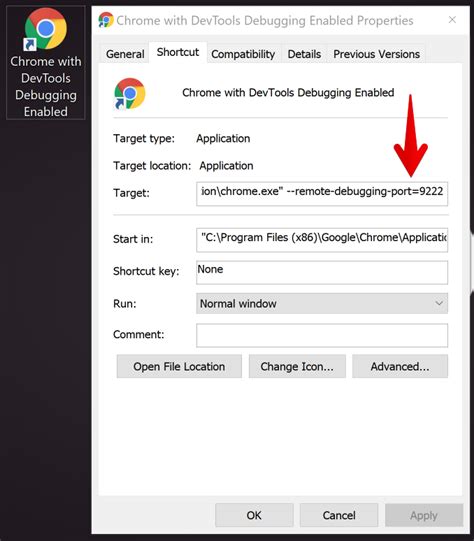This screenshot has height=541, width=474.
Task: Click the 'Application' value next to Target location
Action: 226,166
